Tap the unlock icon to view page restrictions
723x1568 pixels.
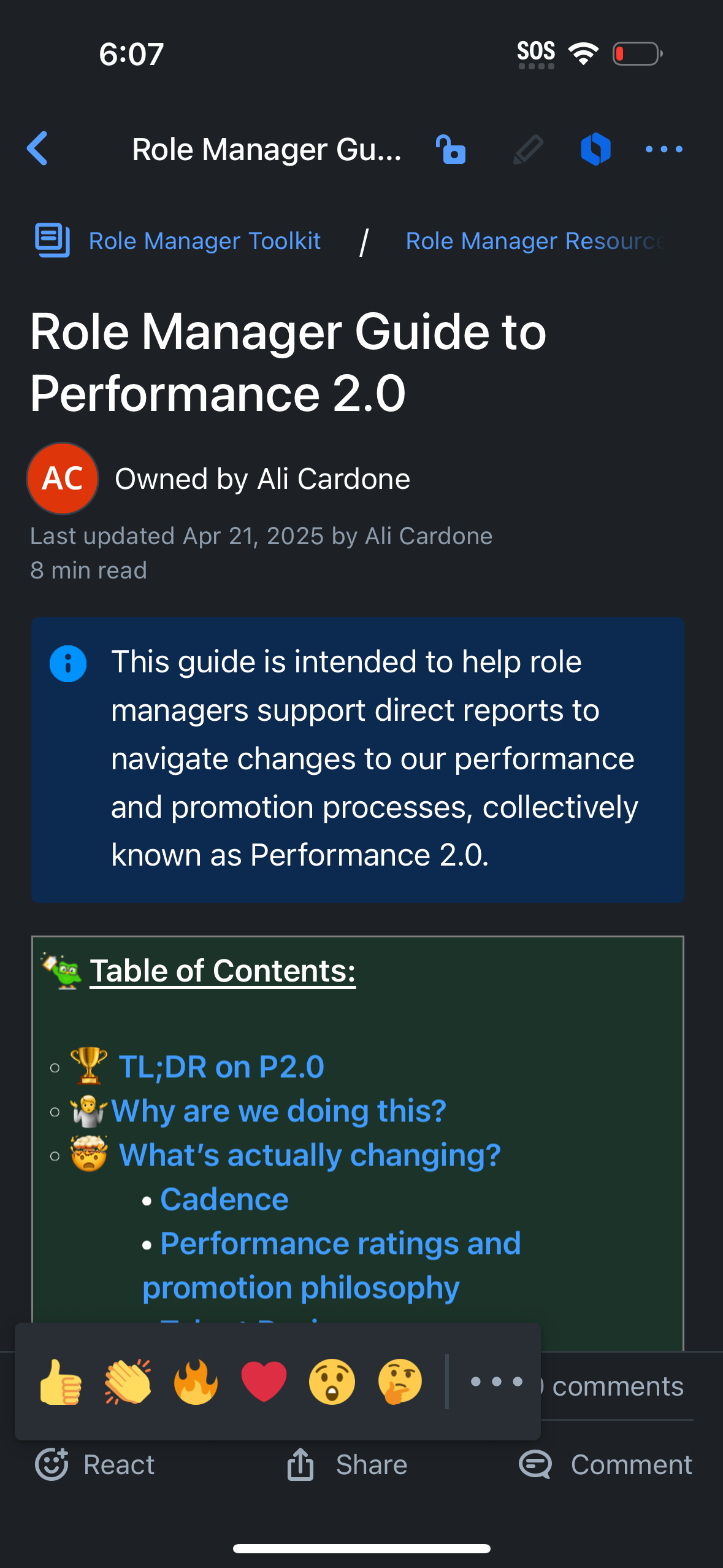(x=451, y=149)
